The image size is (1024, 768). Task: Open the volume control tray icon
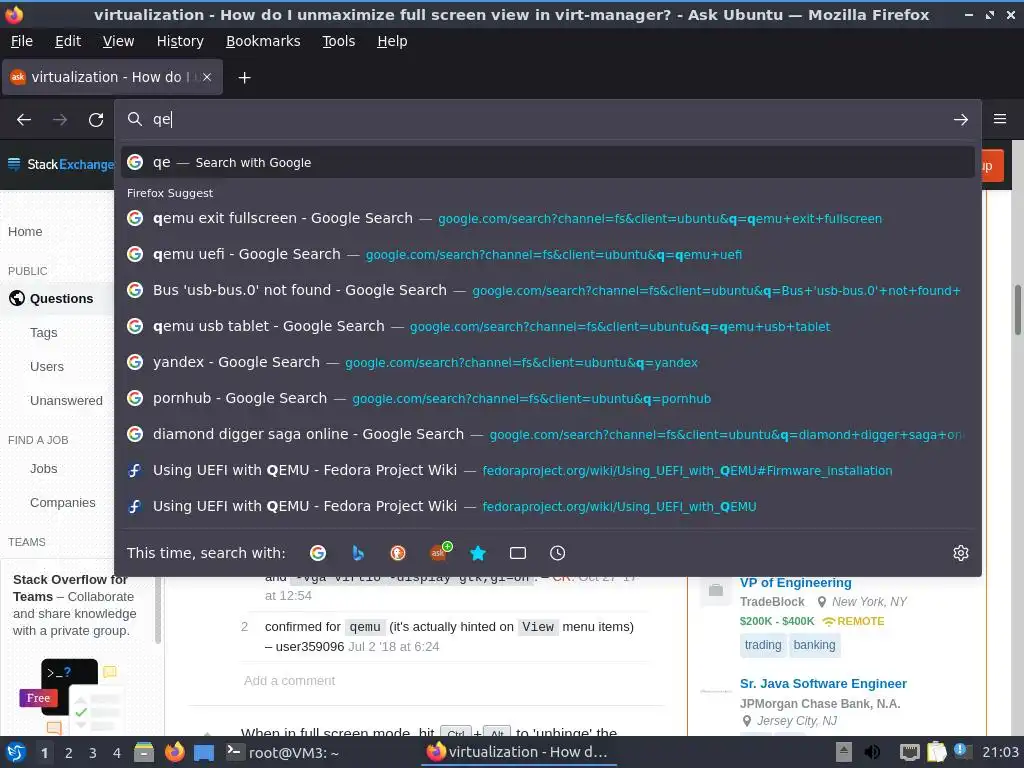coord(872,752)
